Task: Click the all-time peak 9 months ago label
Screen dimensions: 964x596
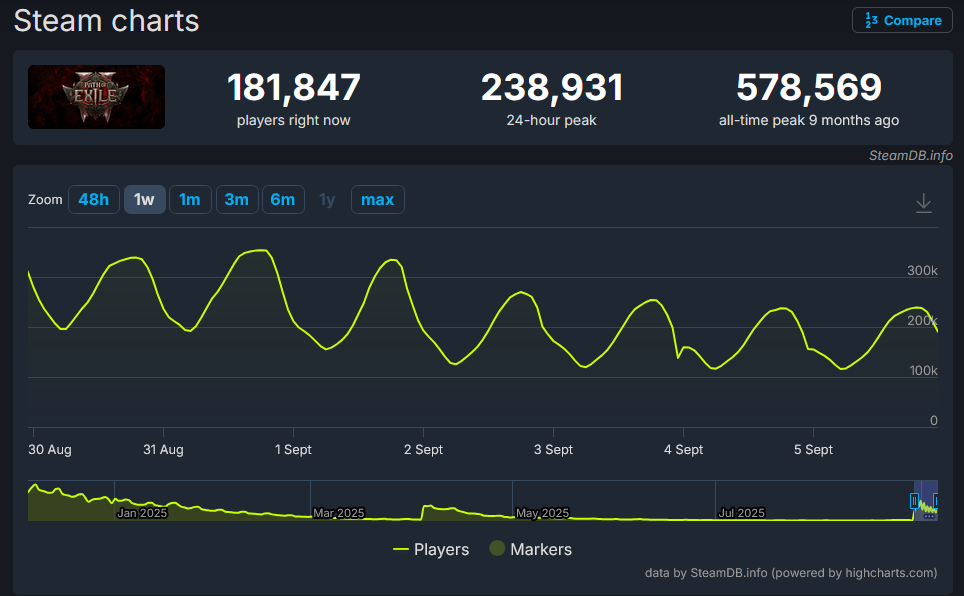Action: [808, 121]
